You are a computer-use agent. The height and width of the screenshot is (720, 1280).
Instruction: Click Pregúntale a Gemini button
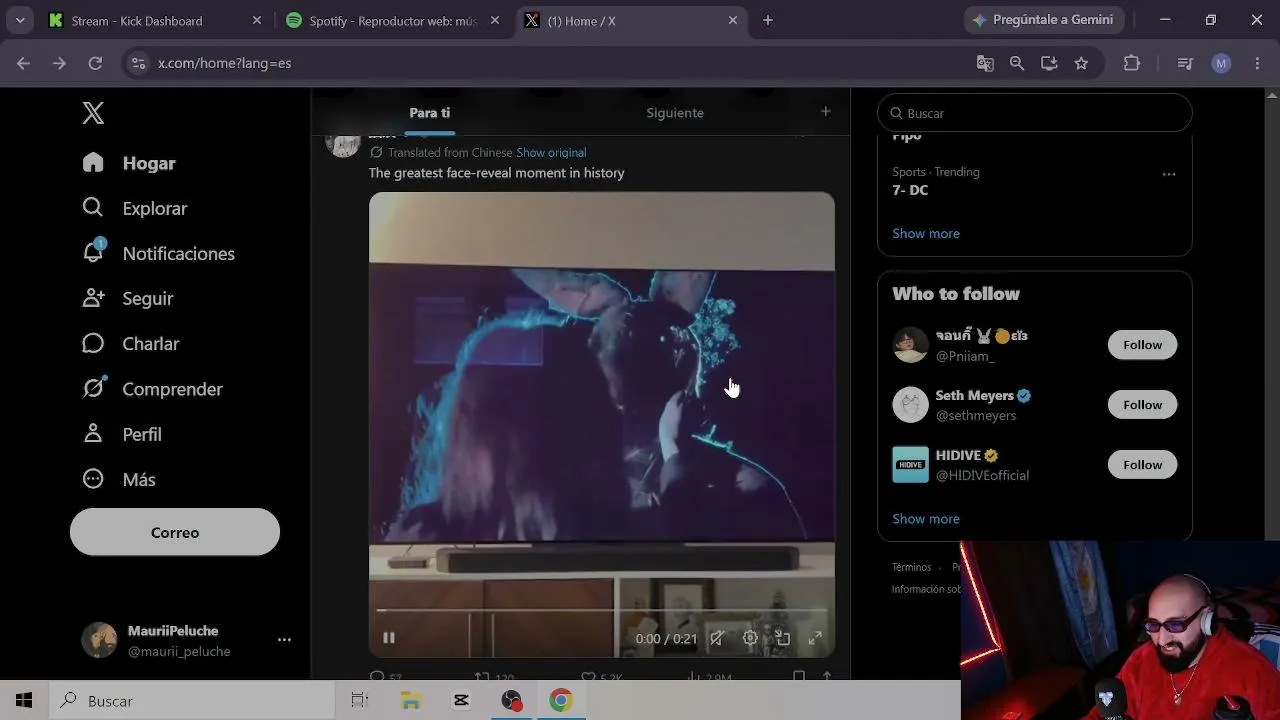point(1044,20)
